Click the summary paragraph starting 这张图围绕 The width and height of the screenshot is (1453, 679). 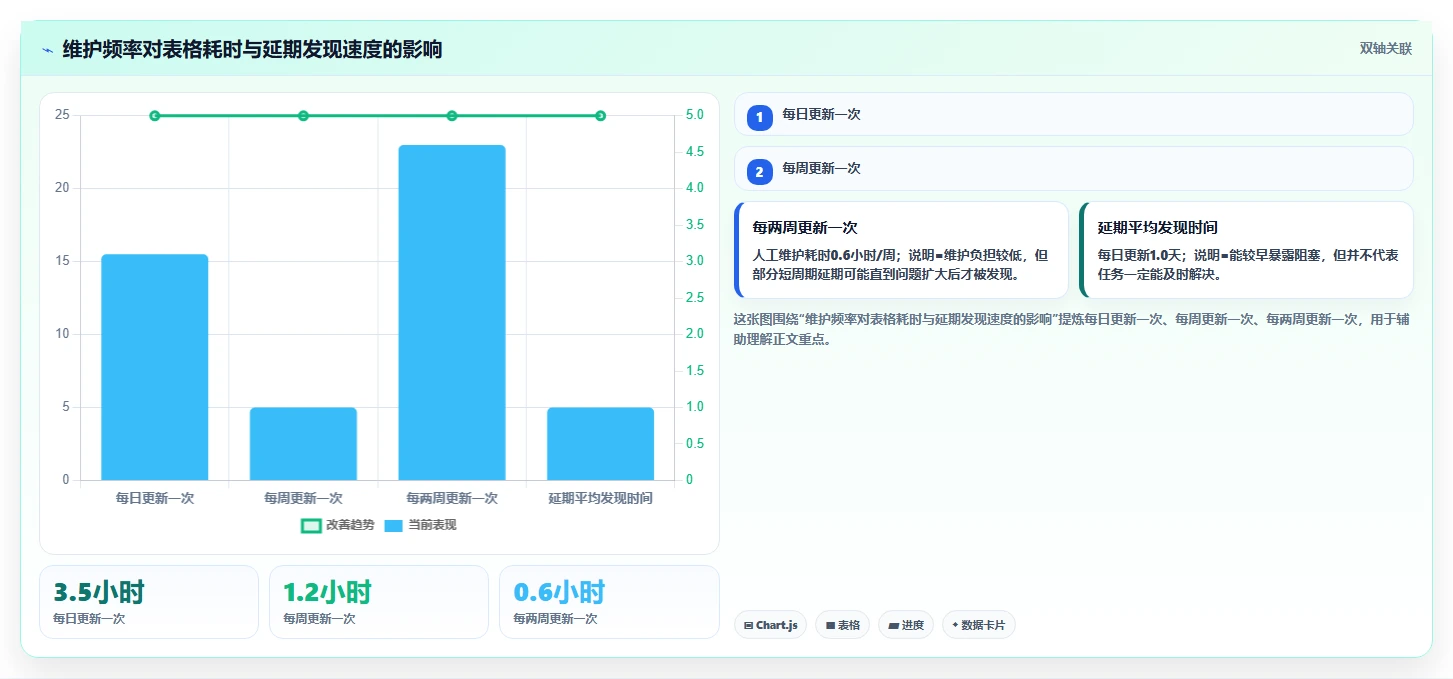point(1072,329)
